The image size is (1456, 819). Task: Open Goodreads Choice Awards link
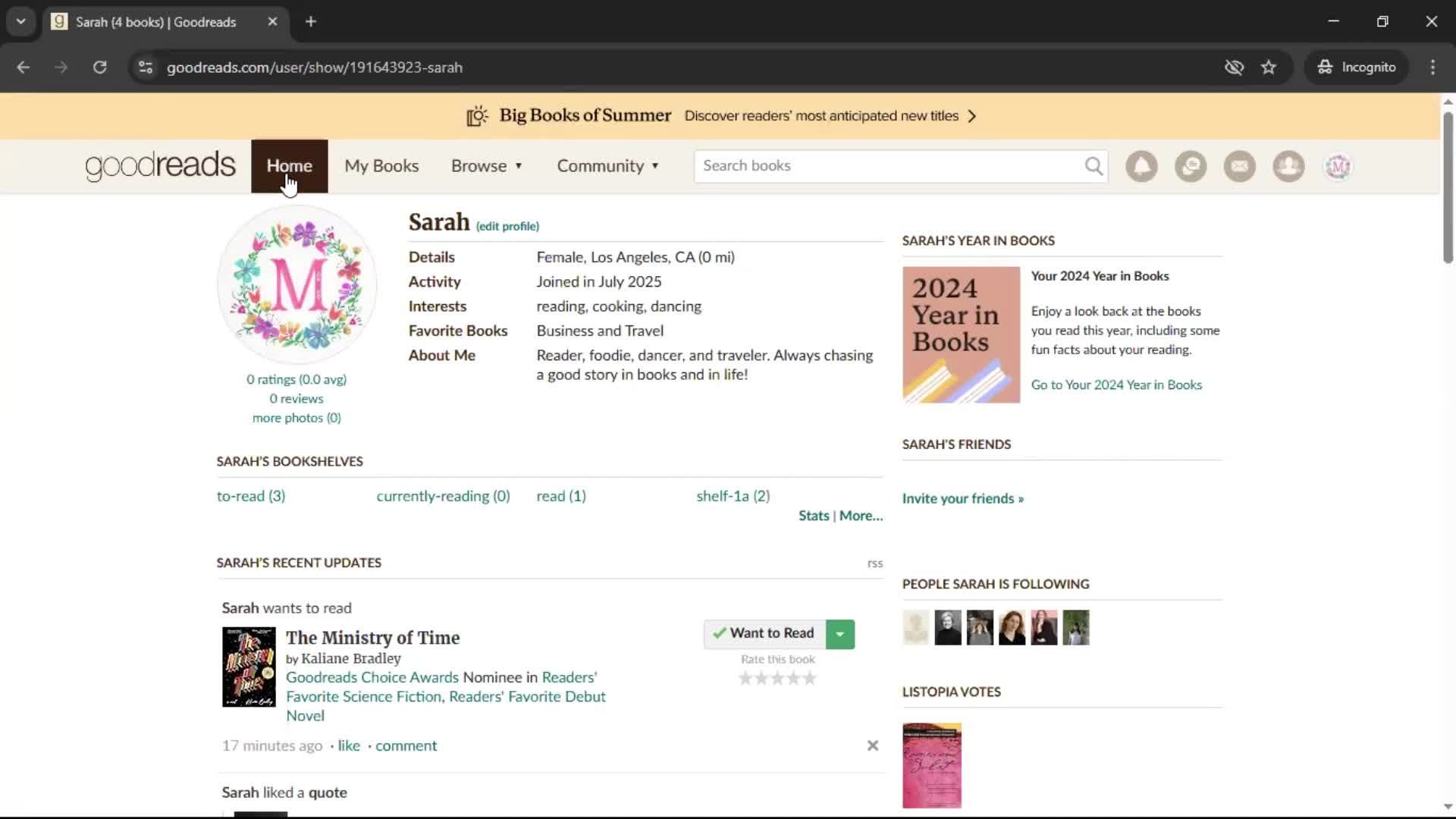(372, 677)
